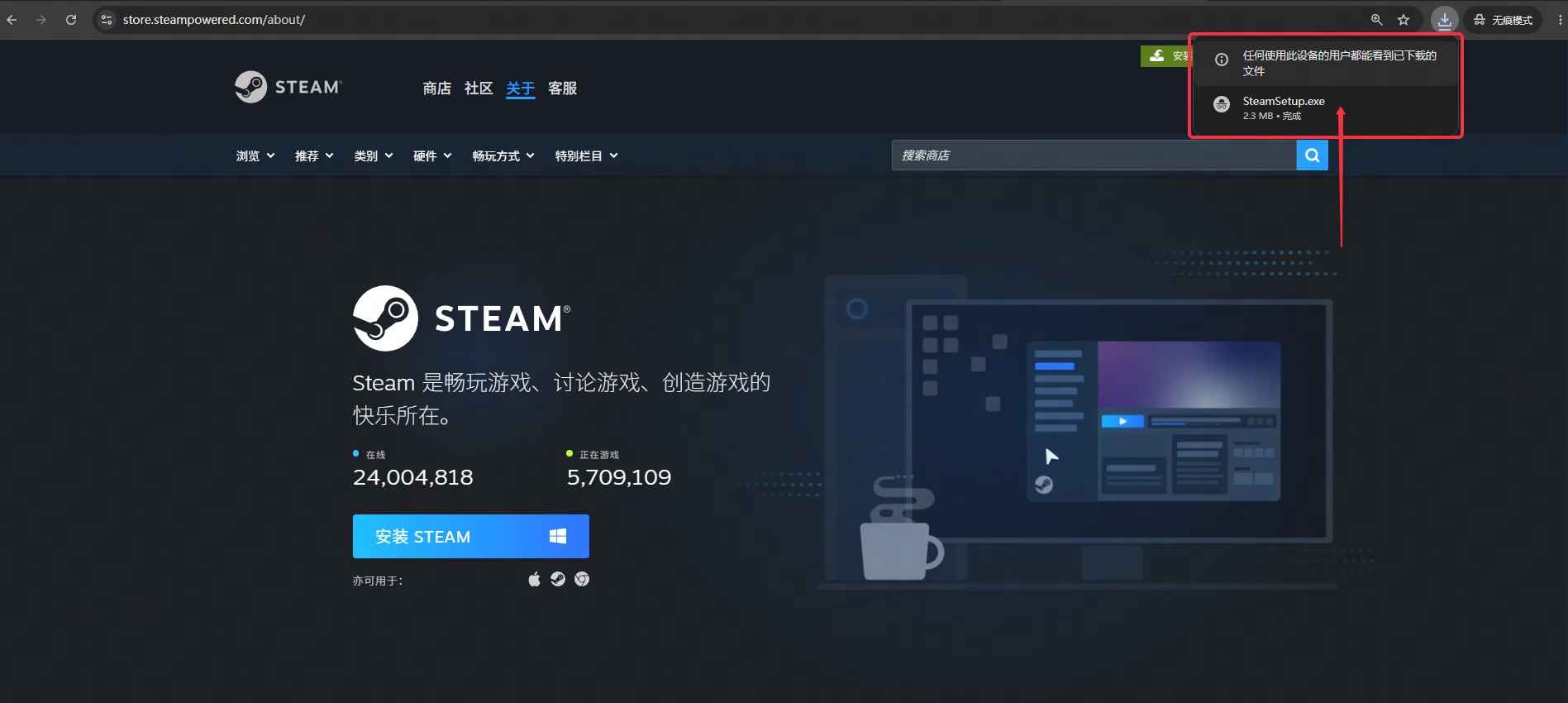Click the online count 24,004,818
1568x703 pixels.
point(413,477)
